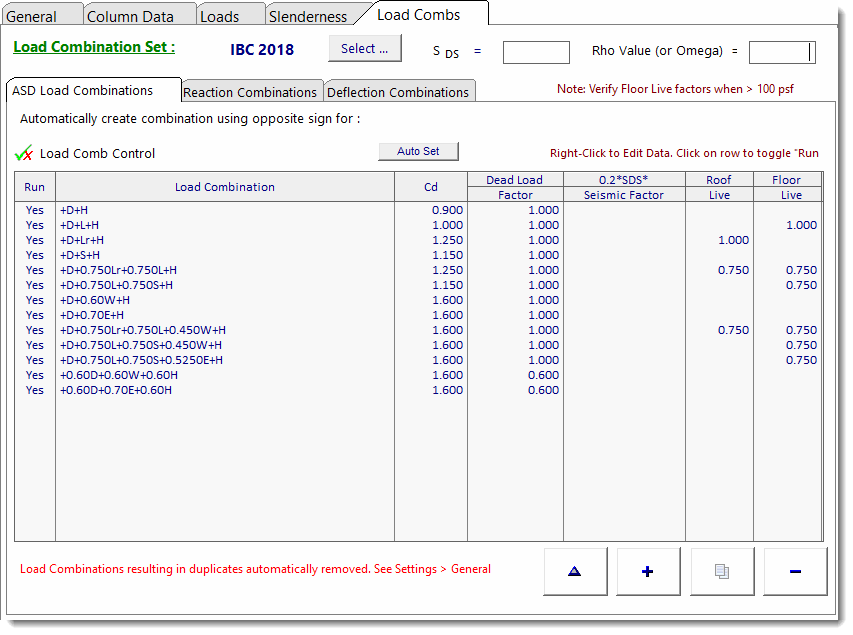Click Cd value 1.250 for +D+Lr+H
Screen dimensions: 853x635
click(448, 240)
